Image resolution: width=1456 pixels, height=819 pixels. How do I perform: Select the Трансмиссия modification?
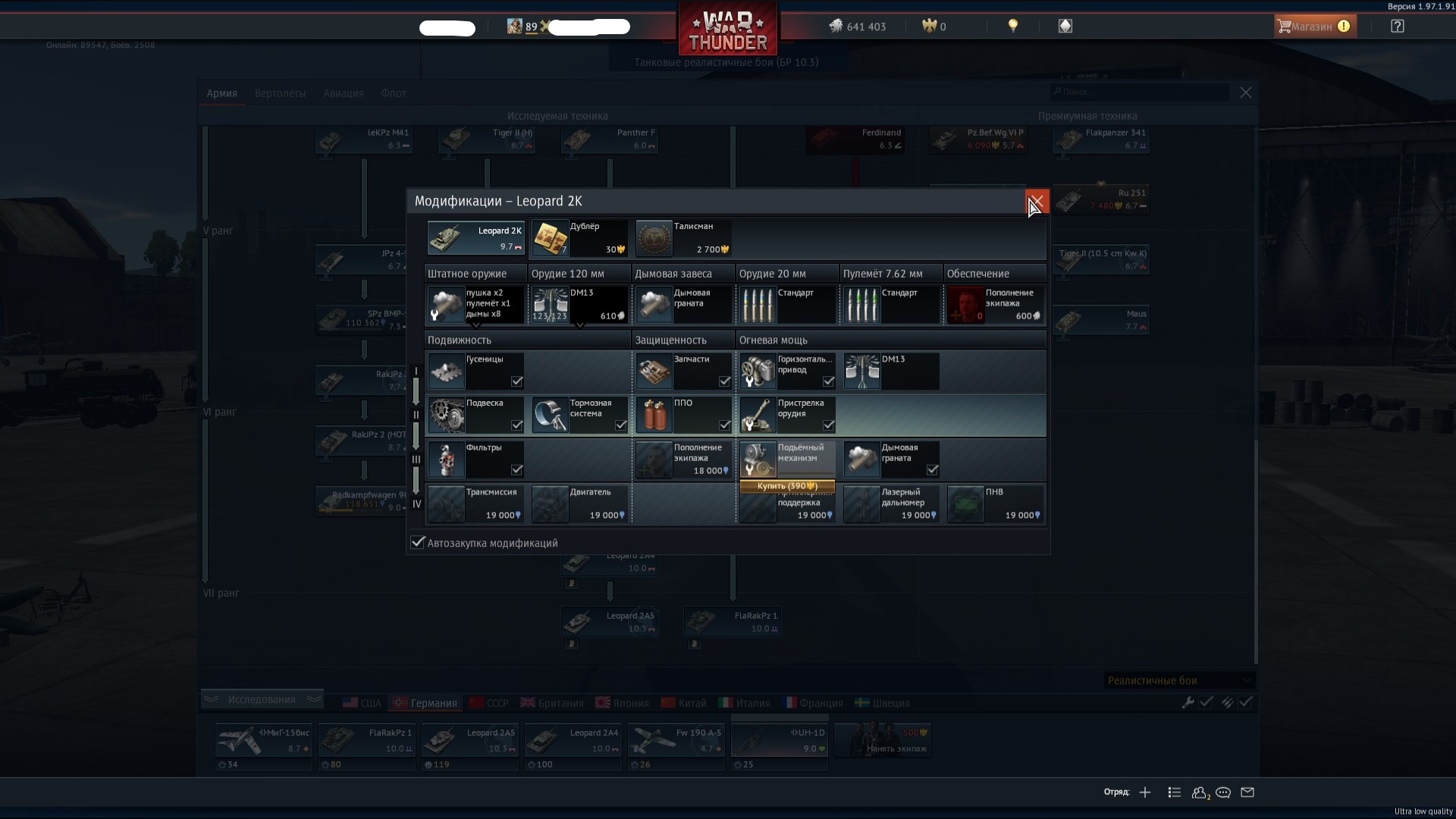[475, 504]
